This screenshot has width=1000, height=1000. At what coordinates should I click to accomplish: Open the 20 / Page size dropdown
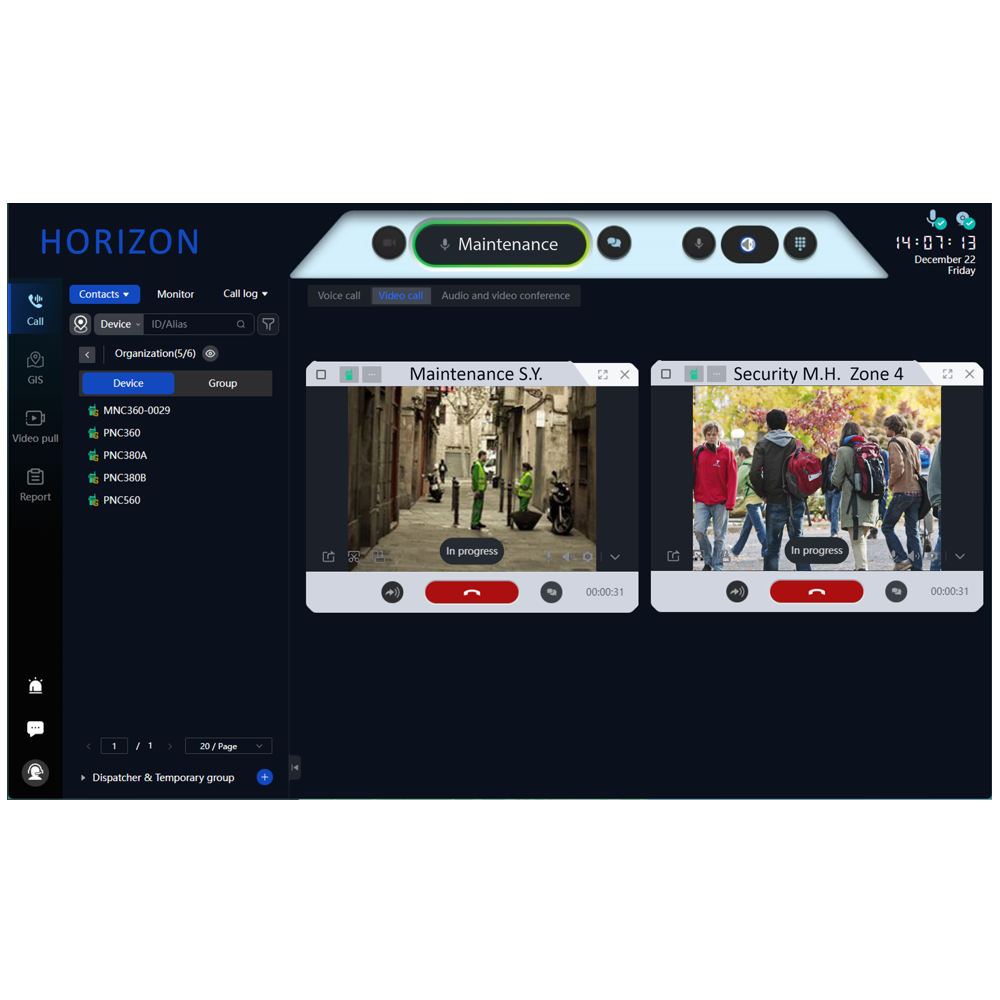tap(228, 746)
